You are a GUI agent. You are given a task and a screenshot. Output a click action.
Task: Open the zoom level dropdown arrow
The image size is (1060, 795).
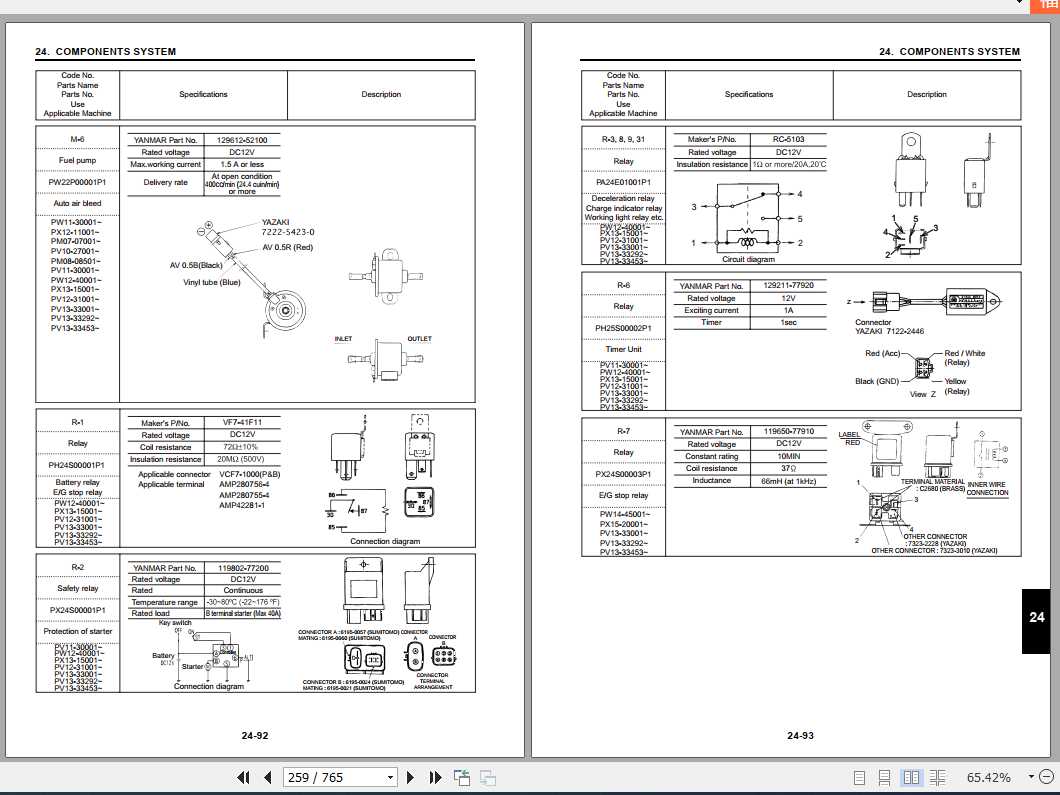1031,777
